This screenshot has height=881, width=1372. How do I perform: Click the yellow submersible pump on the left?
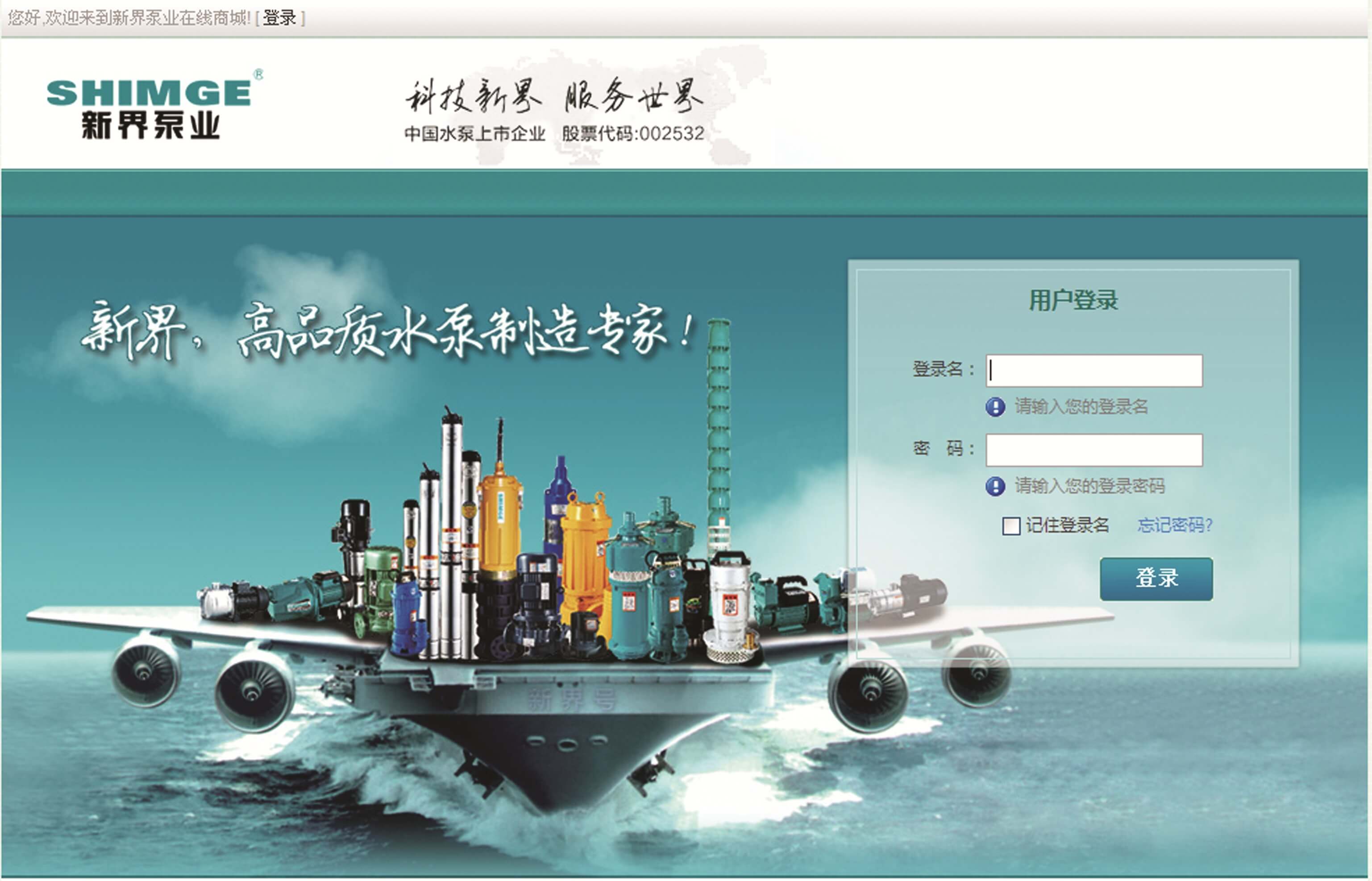click(x=500, y=515)
